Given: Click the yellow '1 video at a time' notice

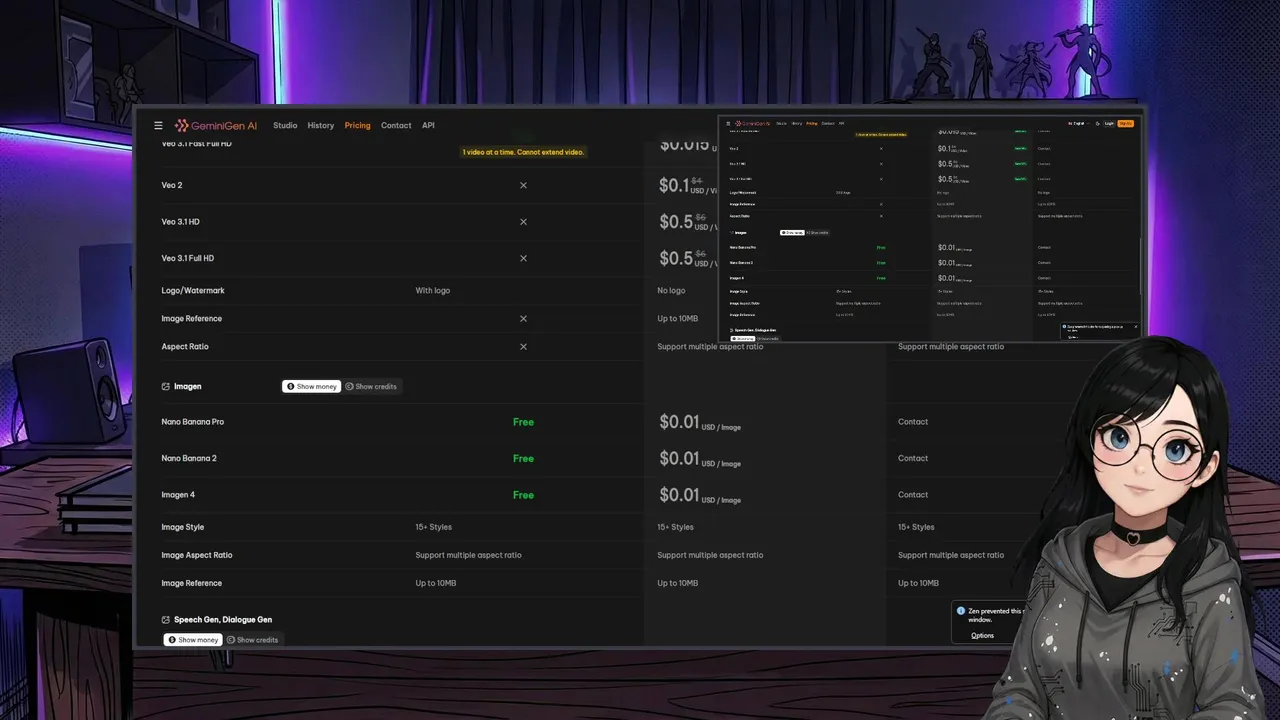Looking at the screenshot, I should click(x=523, y=152).
